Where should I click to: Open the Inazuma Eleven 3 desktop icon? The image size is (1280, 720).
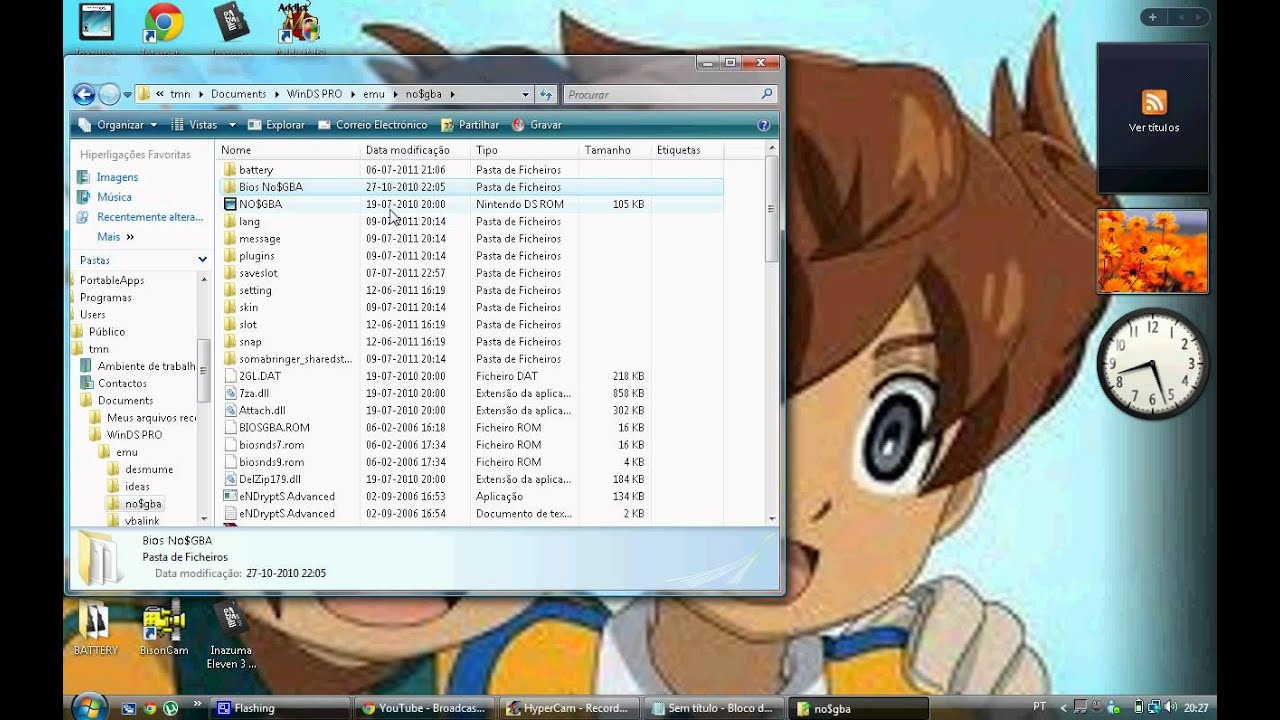231,635
